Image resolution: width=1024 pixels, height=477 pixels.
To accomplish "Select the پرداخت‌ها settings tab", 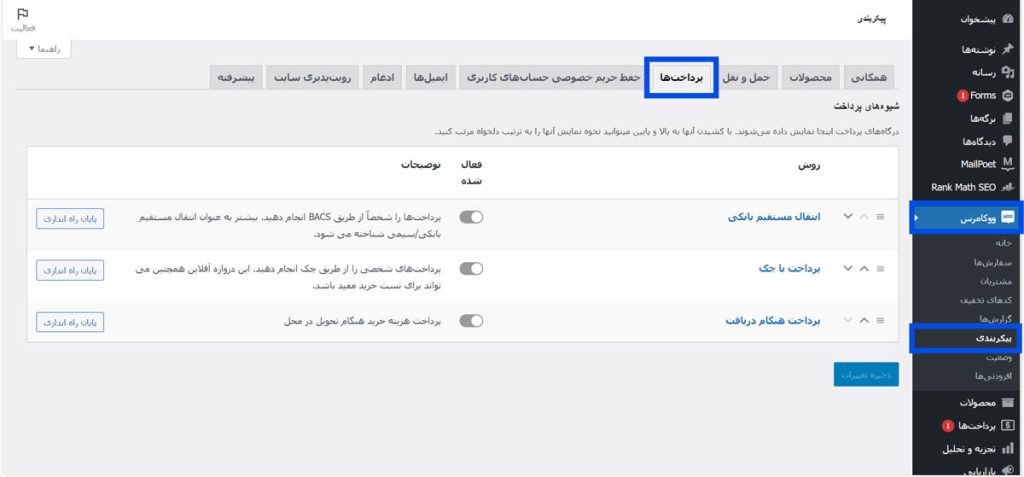I will pyautogui.click(x=682, y=77).
